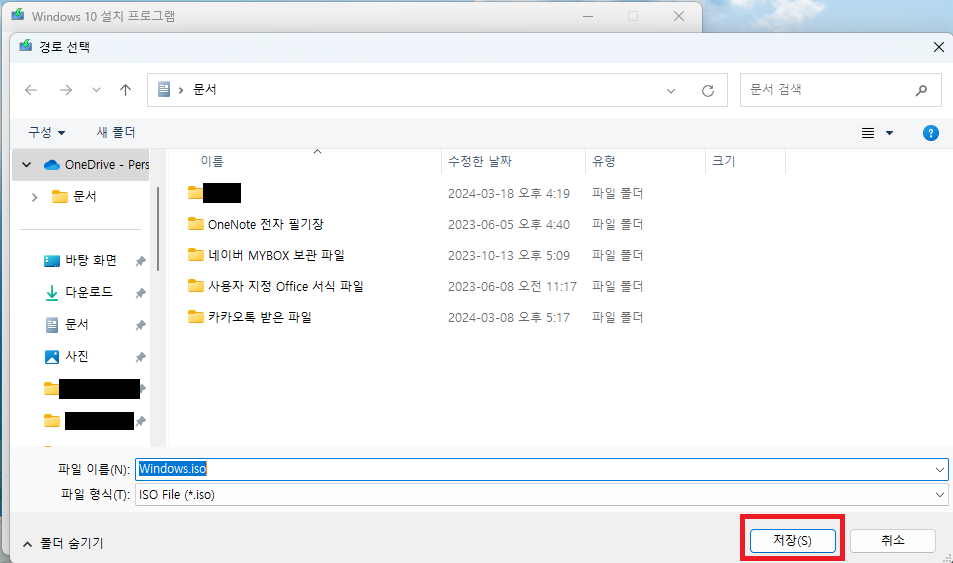Click 다운로드 green arrow icon

(52, 292)
